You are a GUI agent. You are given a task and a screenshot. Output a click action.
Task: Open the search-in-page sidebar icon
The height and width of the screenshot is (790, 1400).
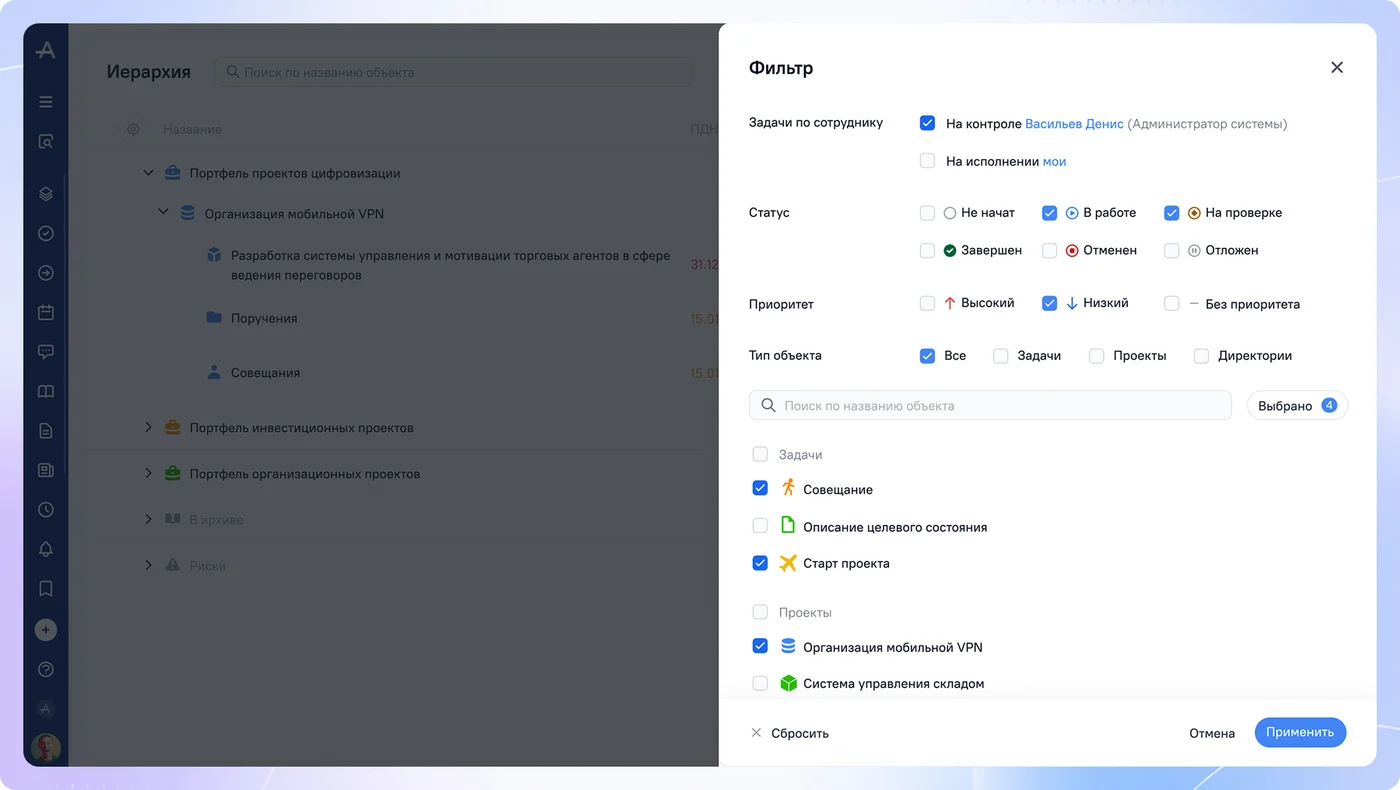tap(46, 142)
